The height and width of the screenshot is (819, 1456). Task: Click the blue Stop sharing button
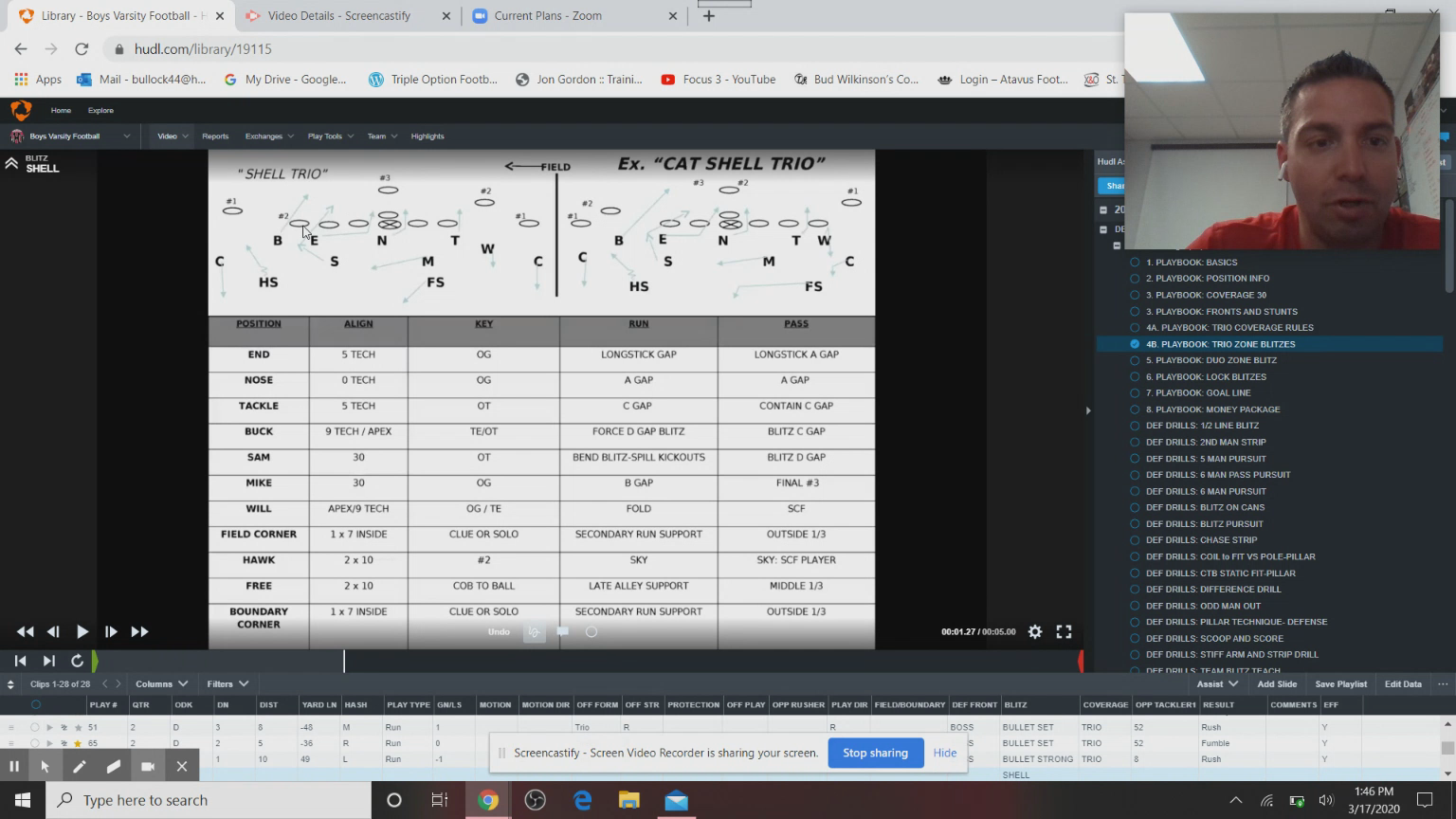point(876,753)
